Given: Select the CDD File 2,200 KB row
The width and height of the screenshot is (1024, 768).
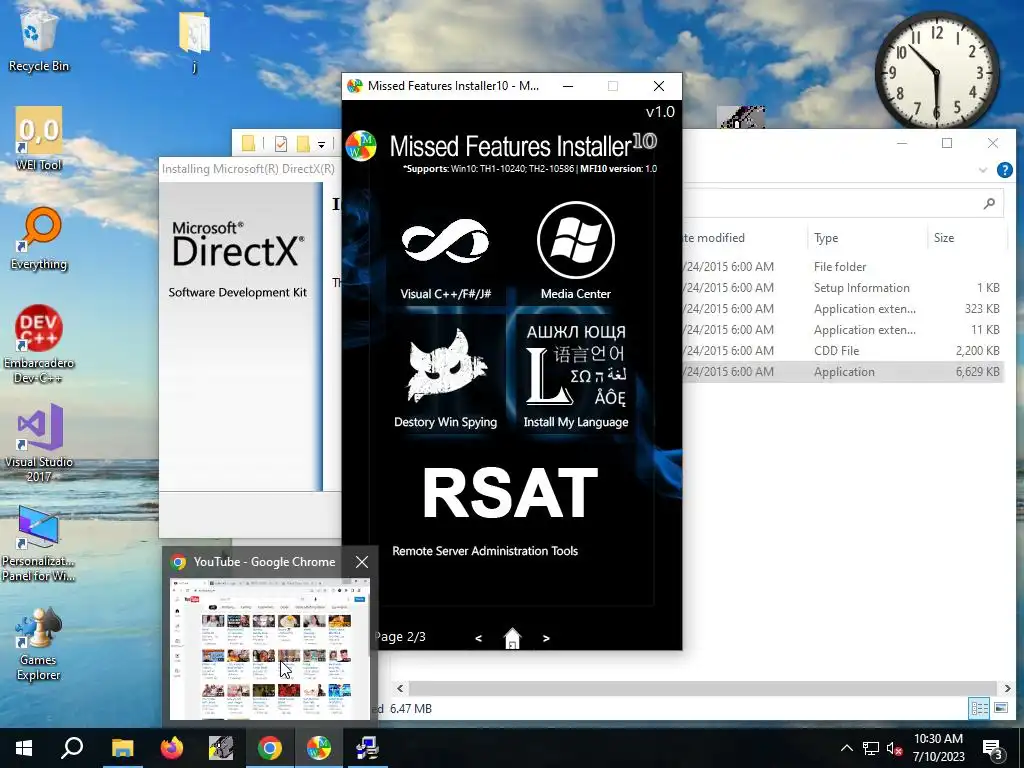Looking at the screenshot, I should [842, 350].
